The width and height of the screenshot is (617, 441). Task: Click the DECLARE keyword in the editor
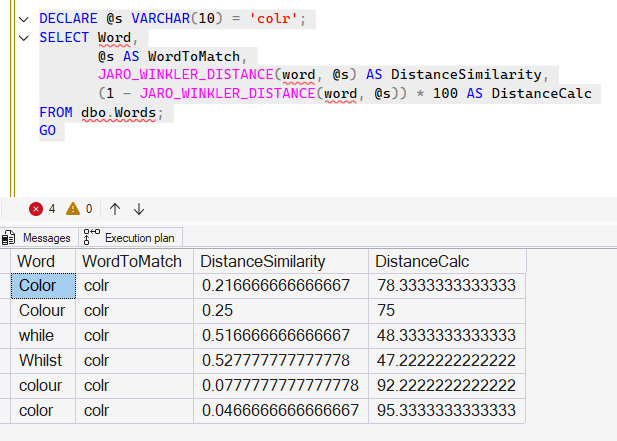(68, 18)
